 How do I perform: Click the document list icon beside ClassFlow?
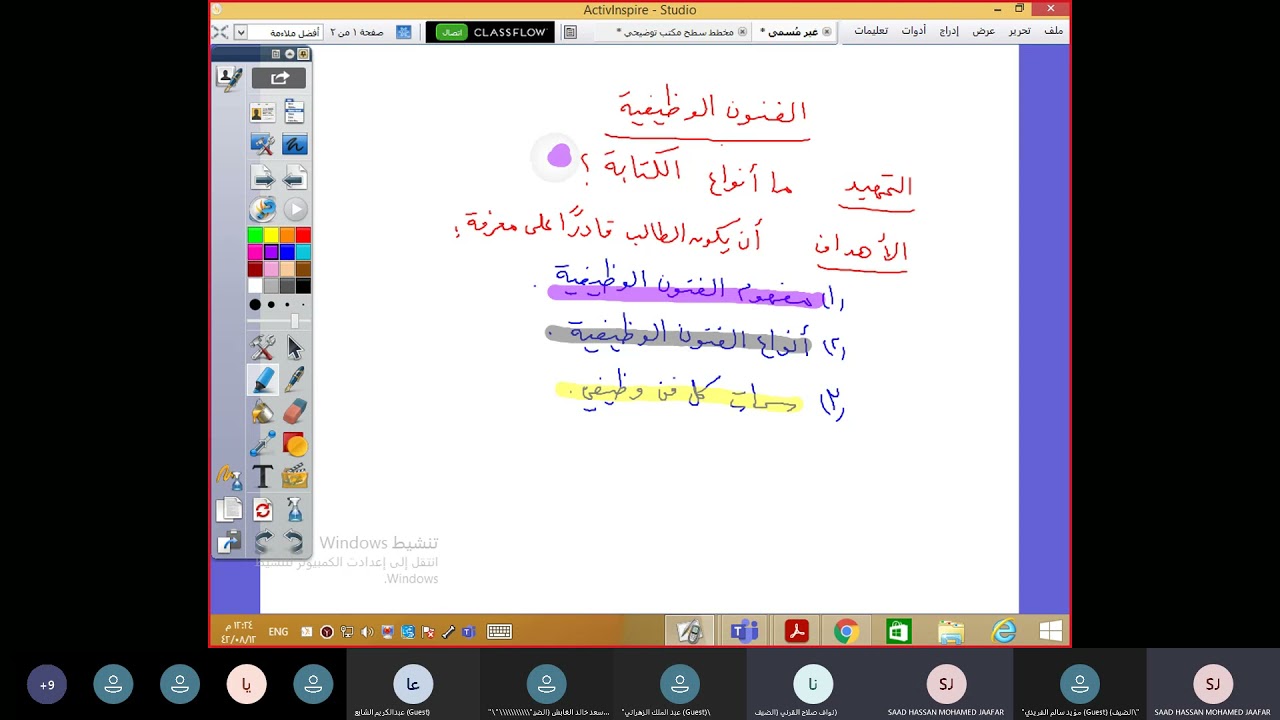click(x=570, y=32)
